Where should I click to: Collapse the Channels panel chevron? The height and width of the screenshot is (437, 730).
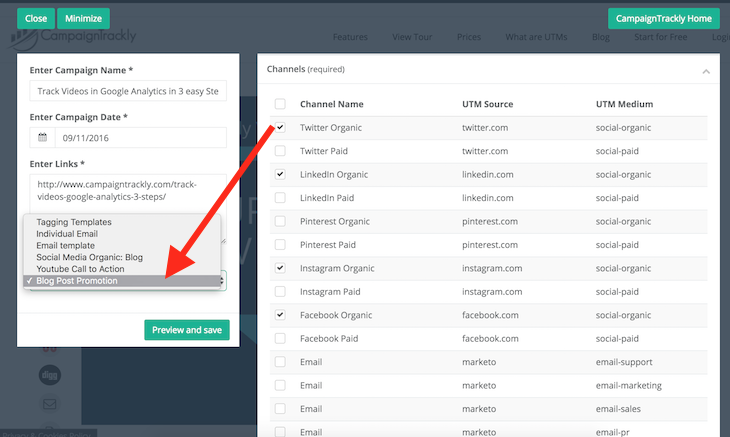(706, 71)
